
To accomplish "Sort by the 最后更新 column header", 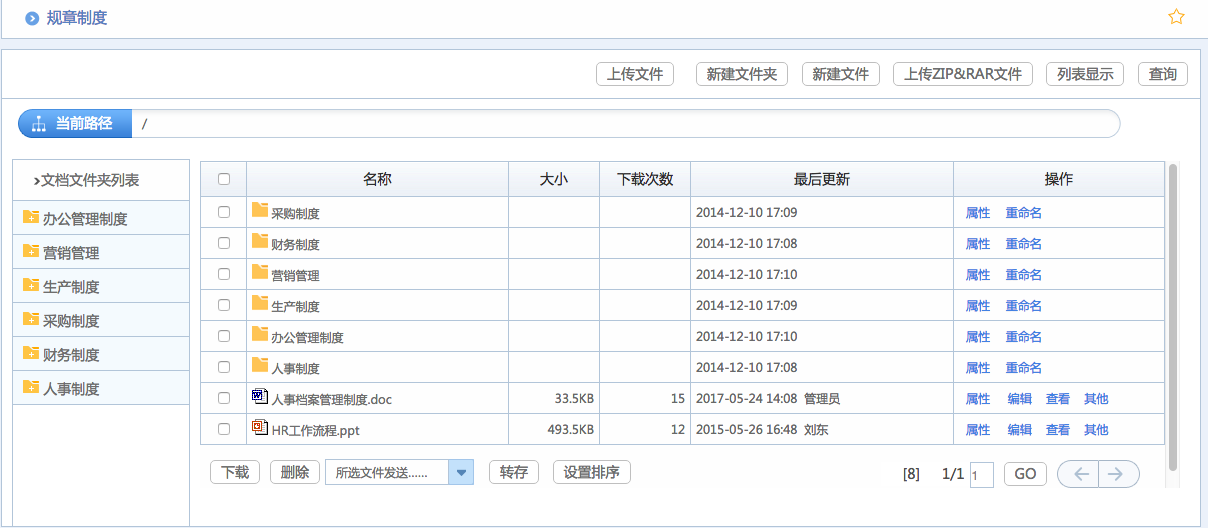I will 821,179.
